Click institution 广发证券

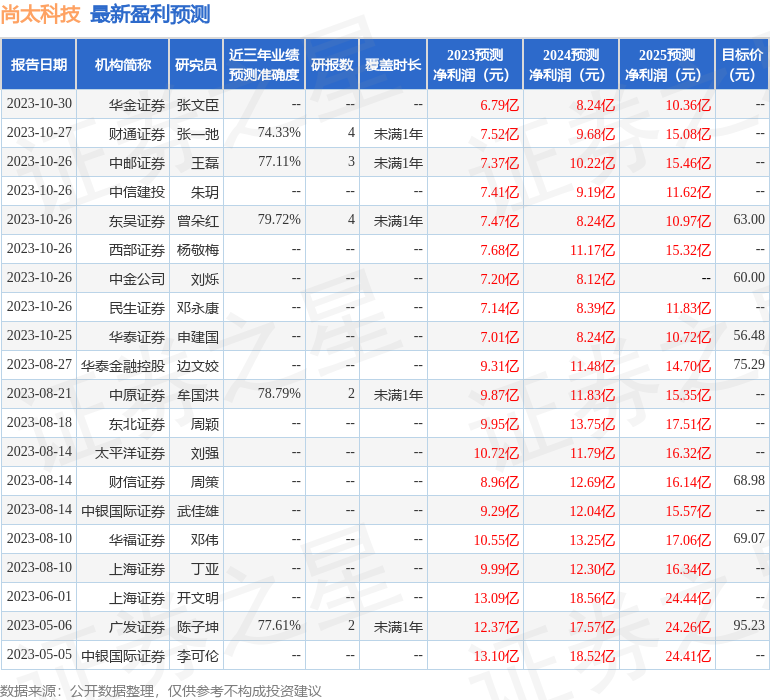[137, 626]
